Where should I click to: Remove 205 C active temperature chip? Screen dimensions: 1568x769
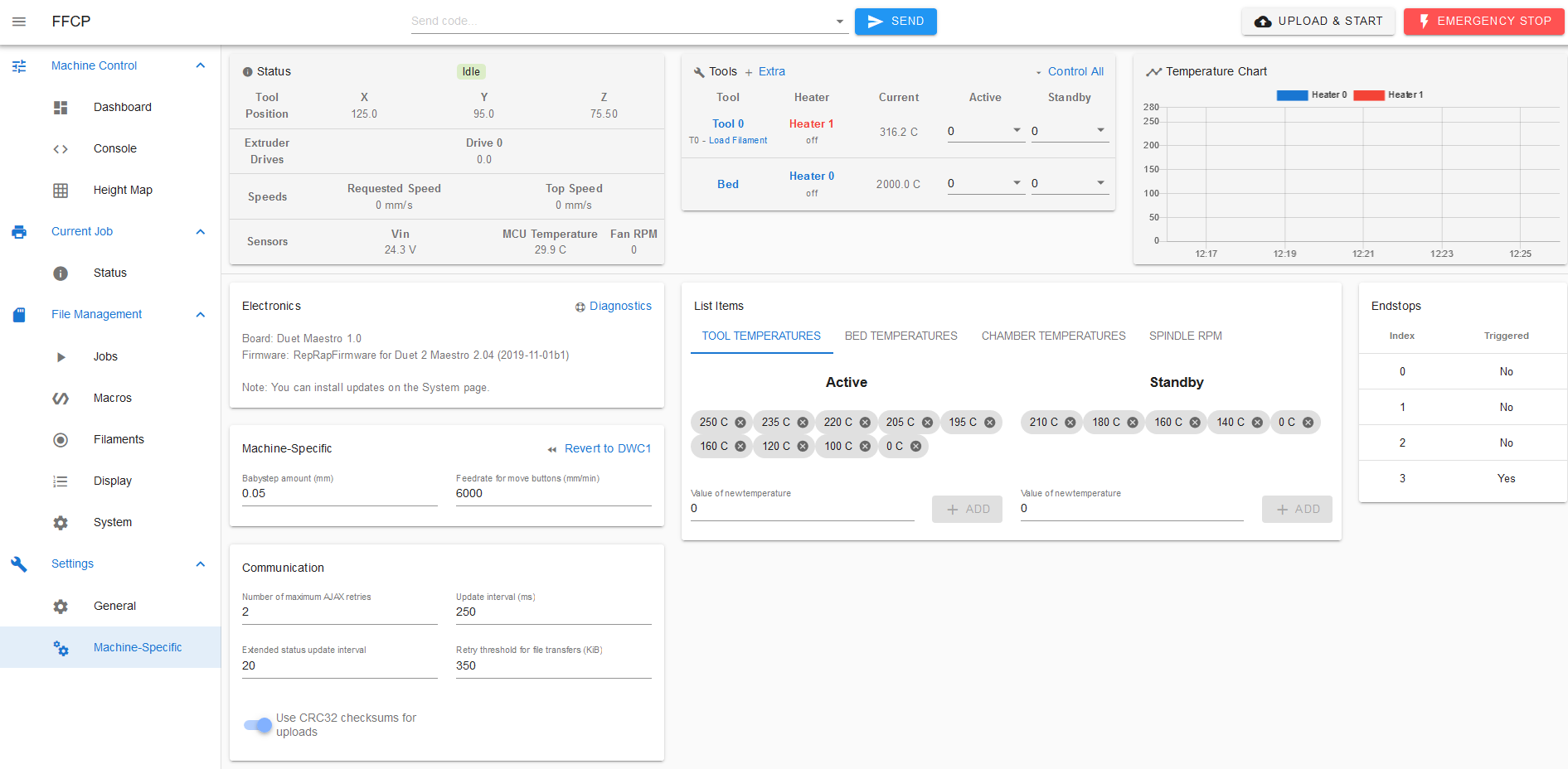(927, 423)
